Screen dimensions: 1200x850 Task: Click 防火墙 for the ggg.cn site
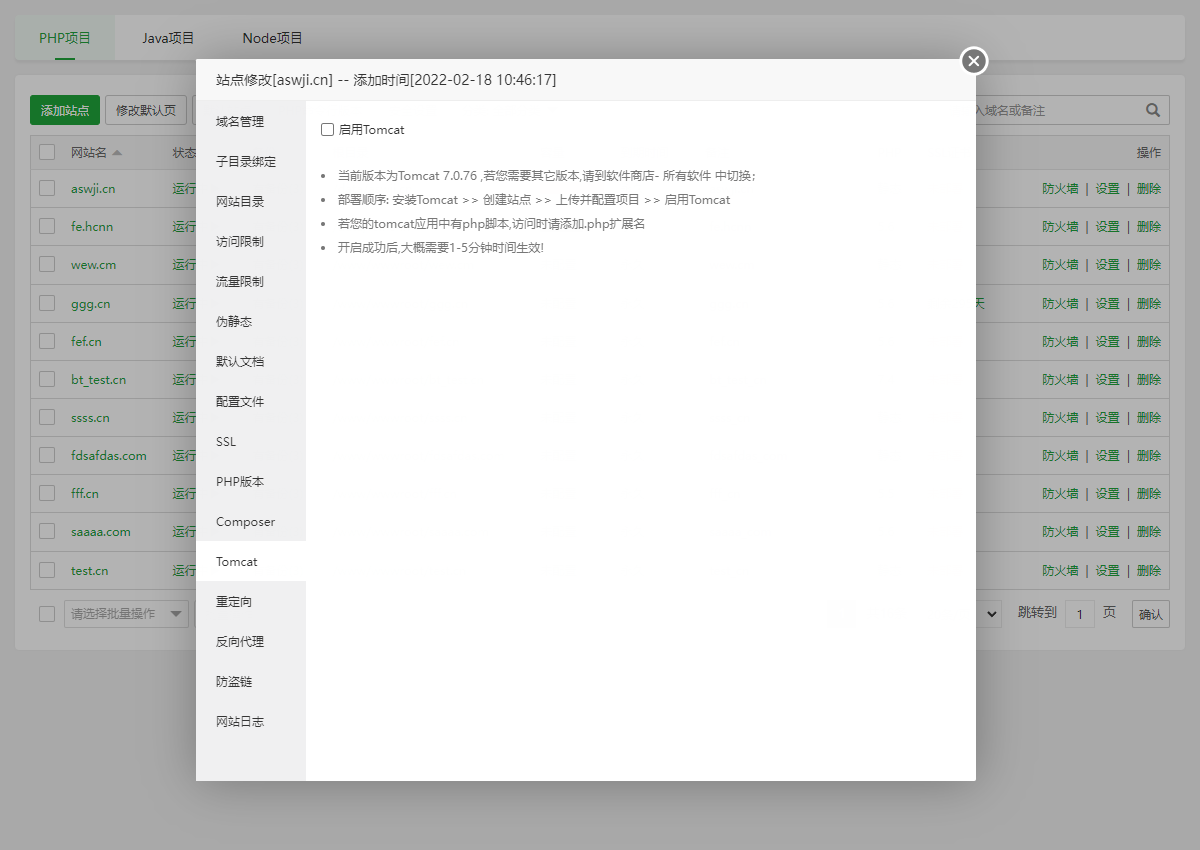coord(1061,303)
